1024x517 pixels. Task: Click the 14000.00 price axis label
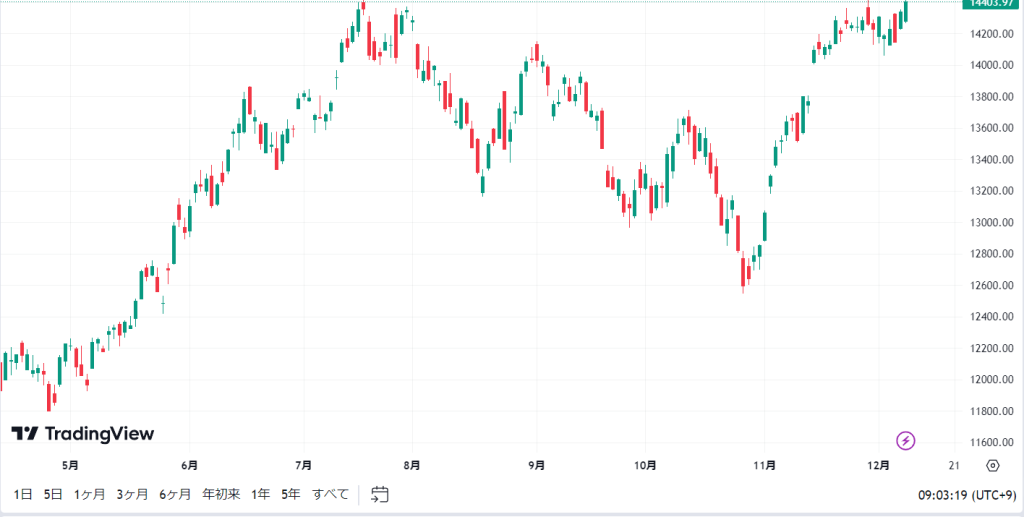coord(991,65)
